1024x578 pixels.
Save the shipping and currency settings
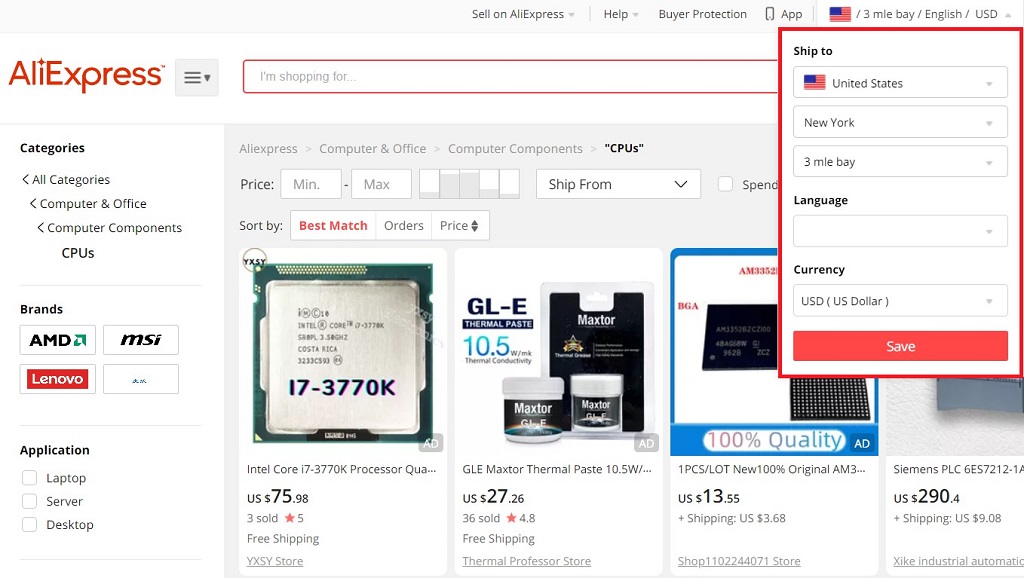900,346
